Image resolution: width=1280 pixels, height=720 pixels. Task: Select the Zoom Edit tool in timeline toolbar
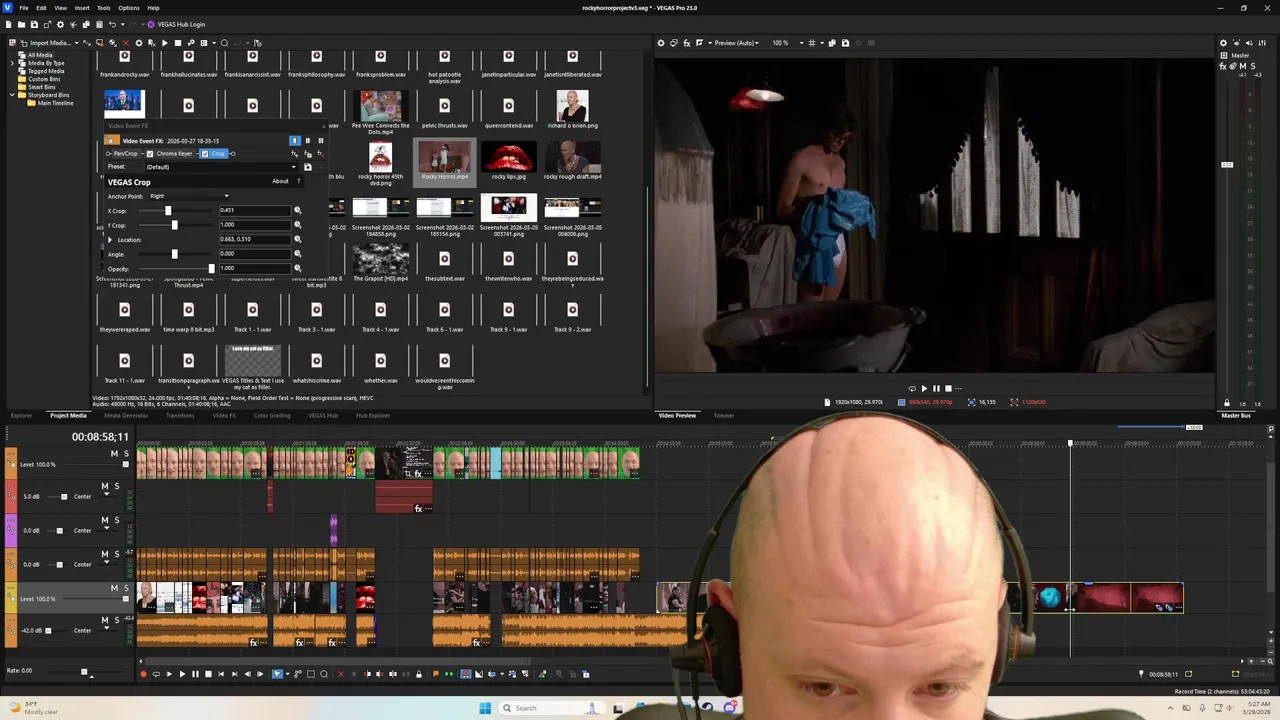click(x=324, y=674)
